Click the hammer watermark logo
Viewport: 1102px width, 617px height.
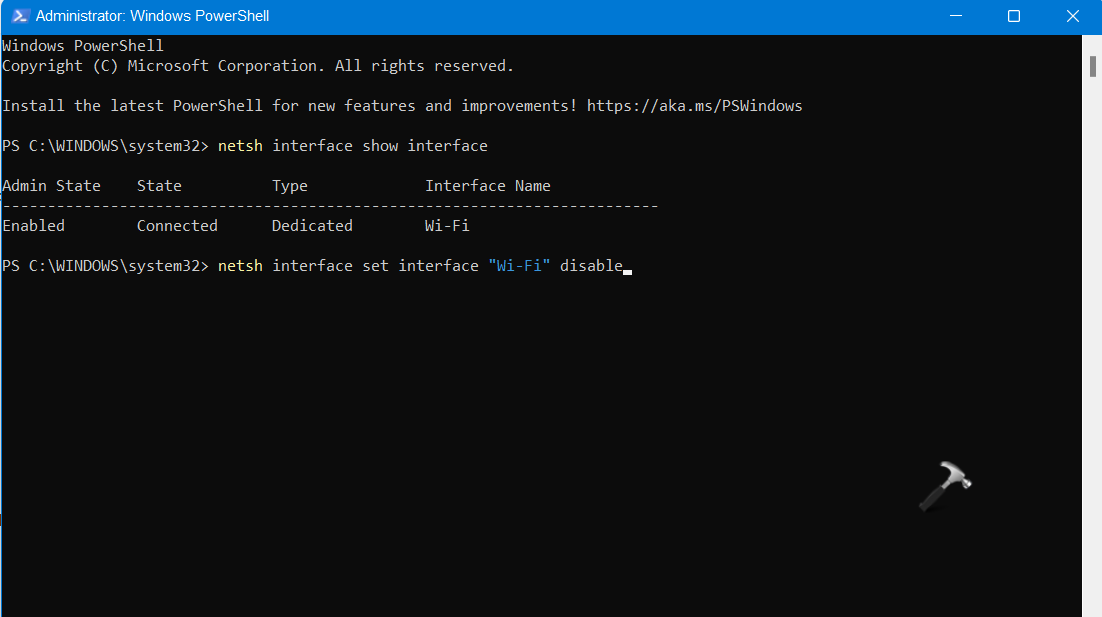945,487
